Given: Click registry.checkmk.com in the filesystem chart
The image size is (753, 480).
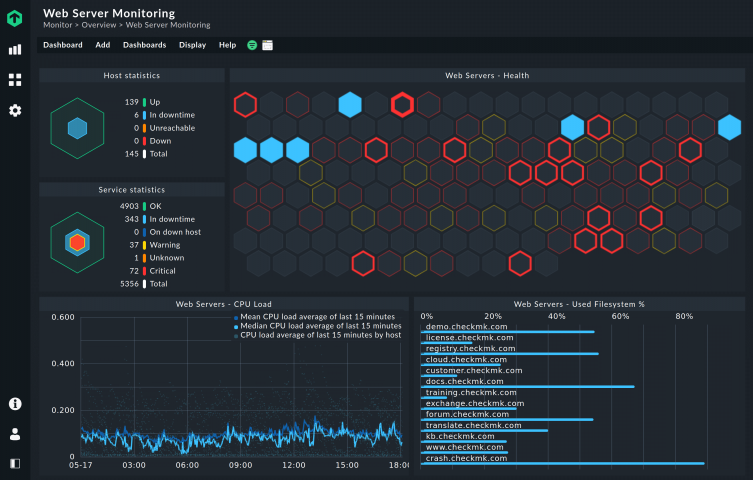Looking at the screenshot, I should [470, 348].
